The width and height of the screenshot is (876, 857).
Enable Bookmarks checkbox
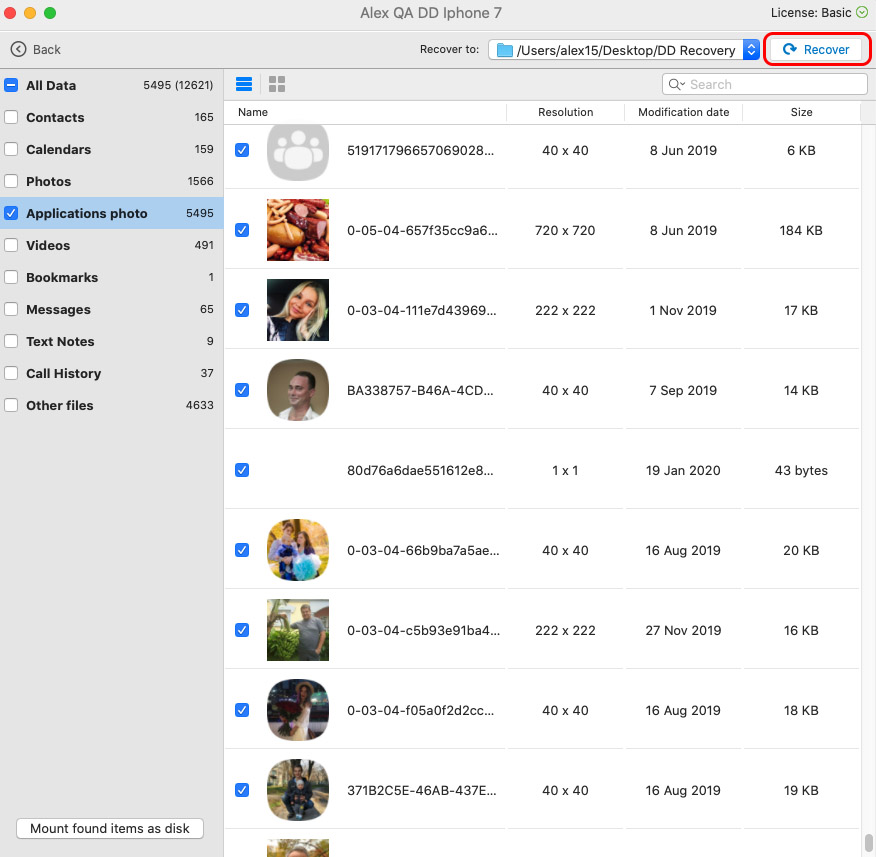coord(11,277)
